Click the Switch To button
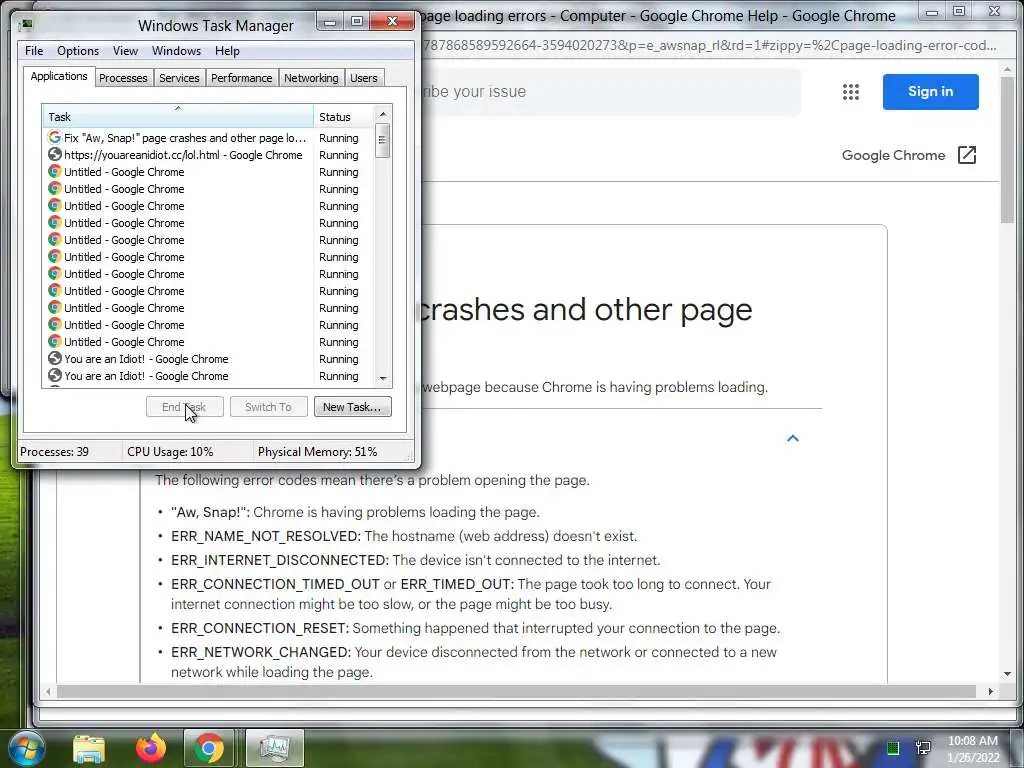 268,407
